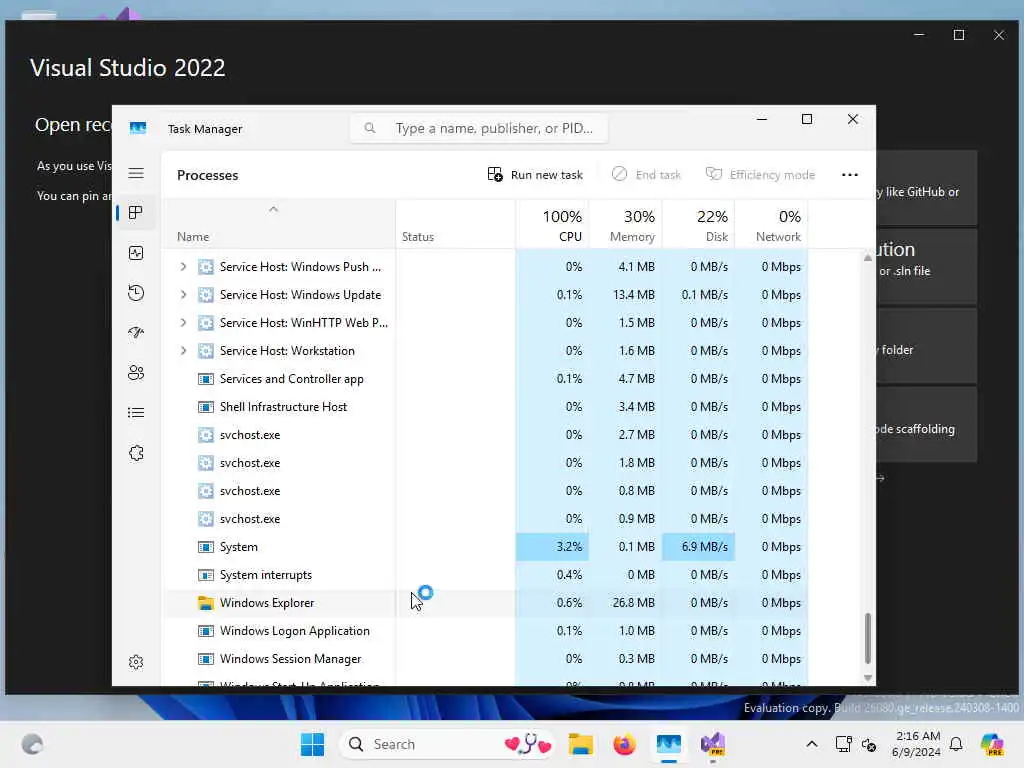Viewport: 1024px width, 768px height.
Task: Sort processes by Disk column
Action: (699, 225)
